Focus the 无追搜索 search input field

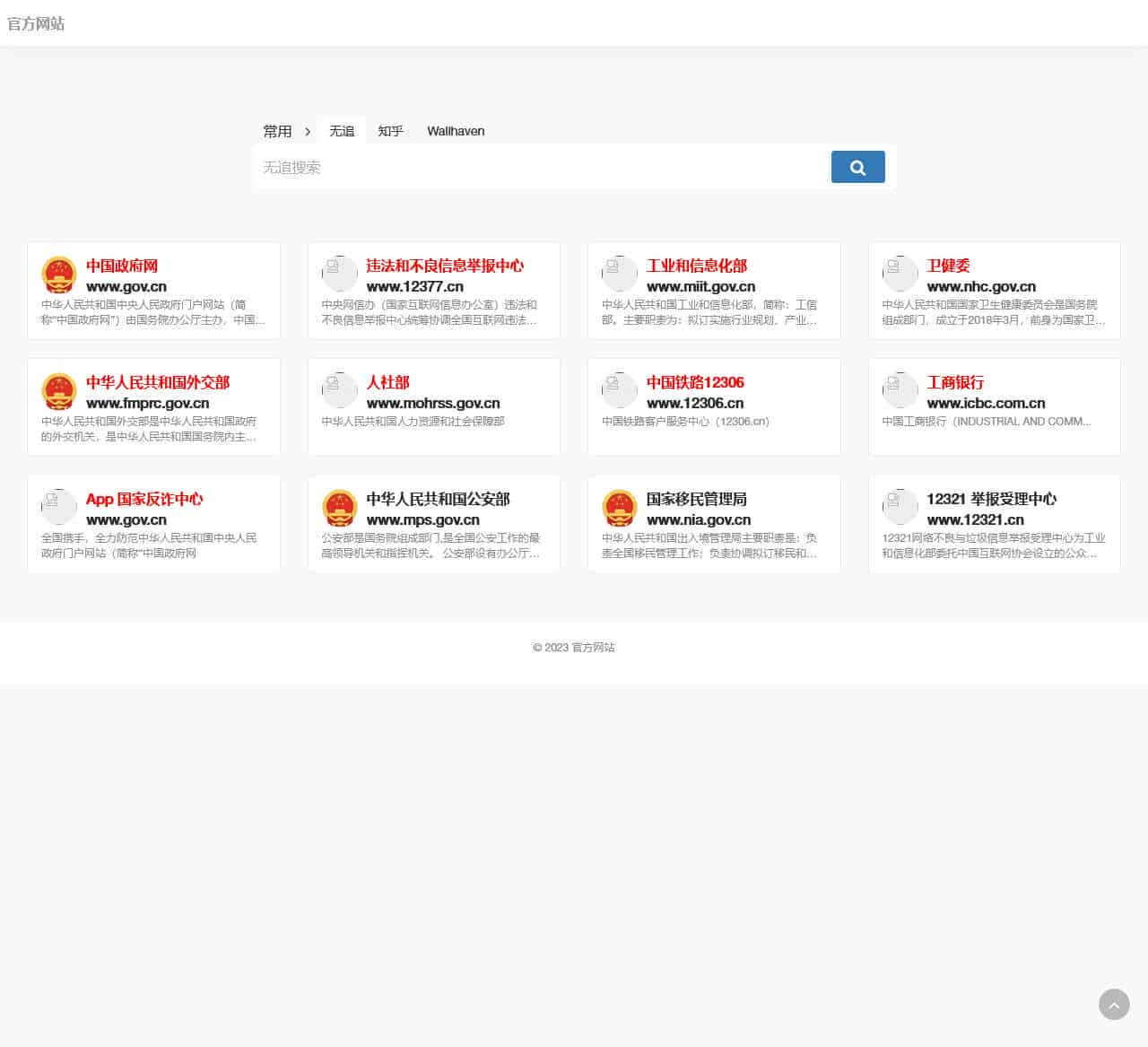click(543, 167)
